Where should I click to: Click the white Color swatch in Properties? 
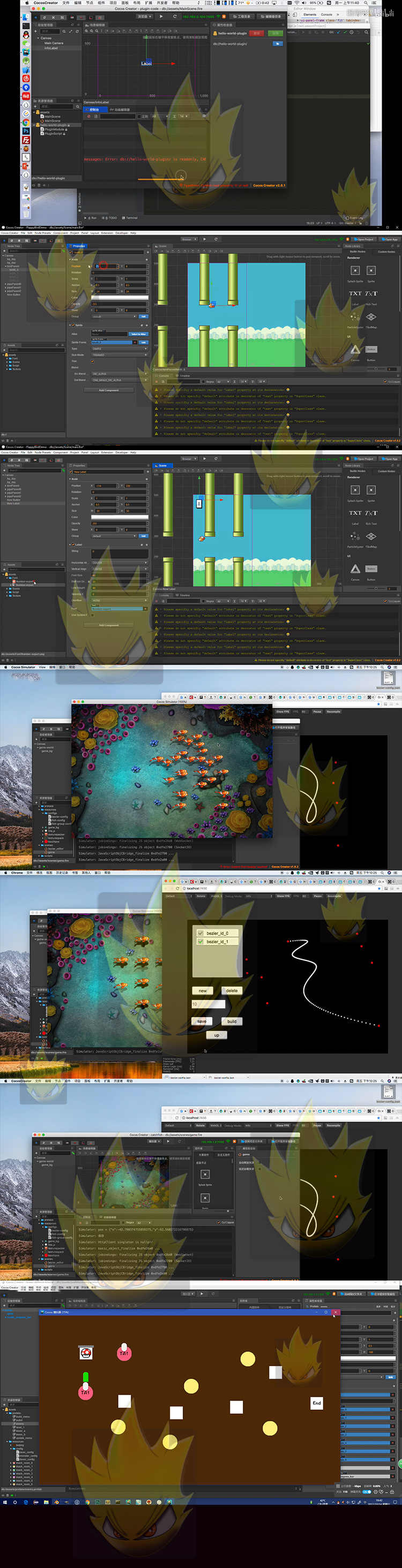tap(120, 298)
